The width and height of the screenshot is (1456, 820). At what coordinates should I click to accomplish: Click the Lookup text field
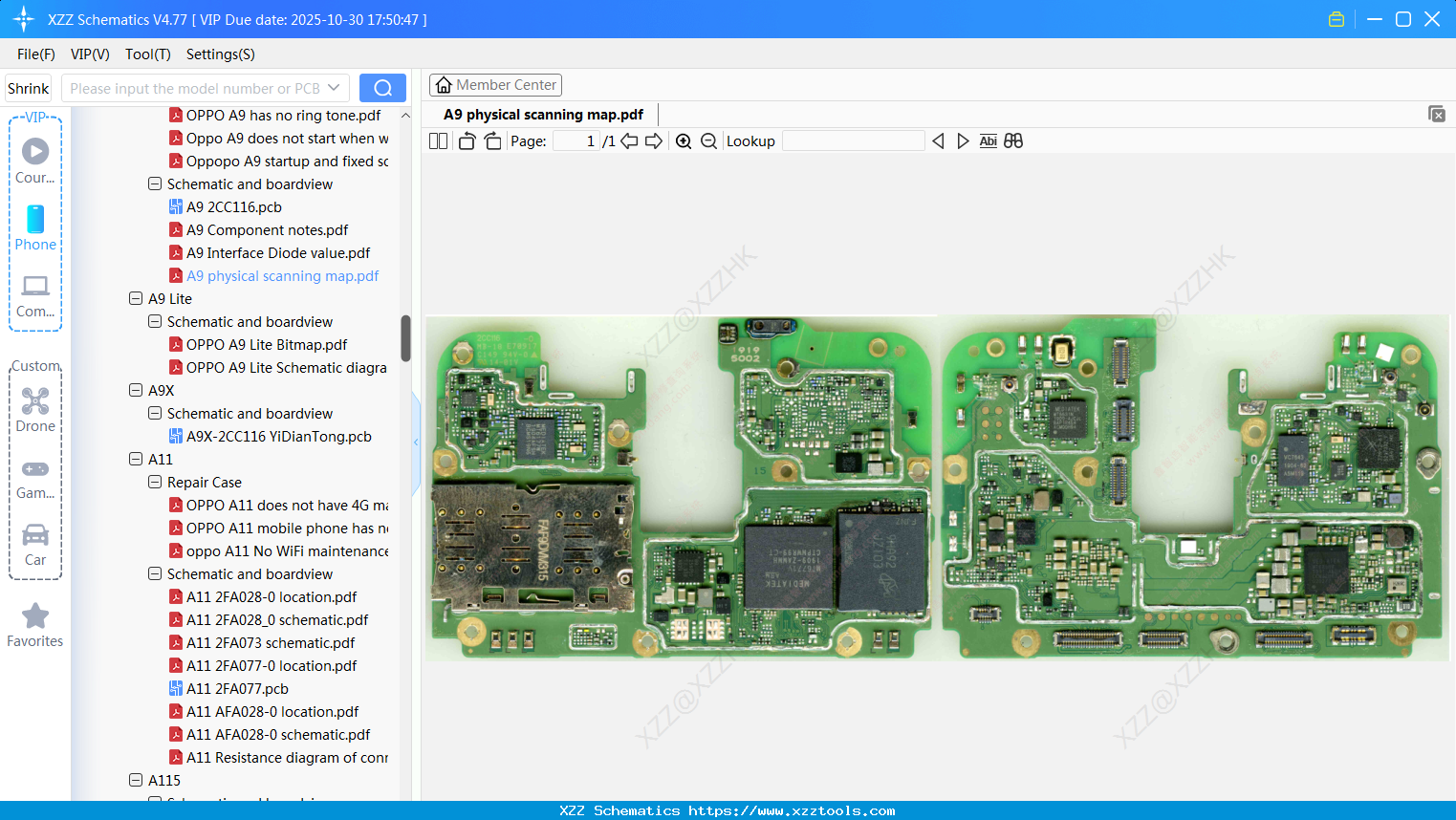[x=854, y=141]
